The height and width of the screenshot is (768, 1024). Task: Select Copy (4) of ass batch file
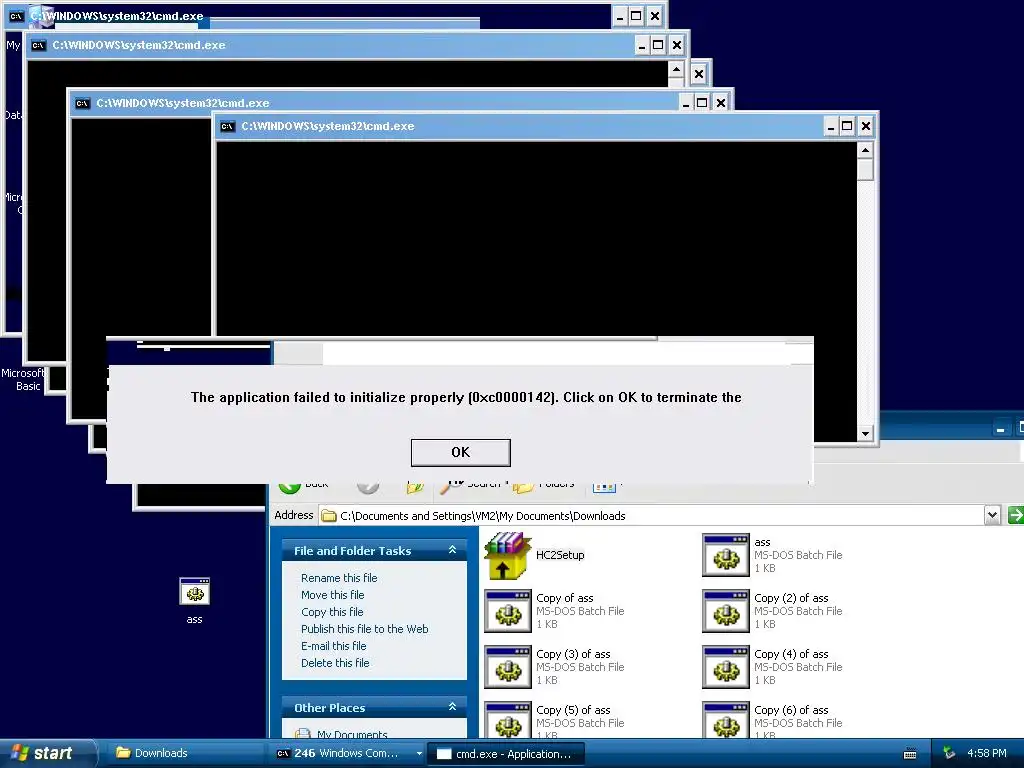click(x=773, y=667)
